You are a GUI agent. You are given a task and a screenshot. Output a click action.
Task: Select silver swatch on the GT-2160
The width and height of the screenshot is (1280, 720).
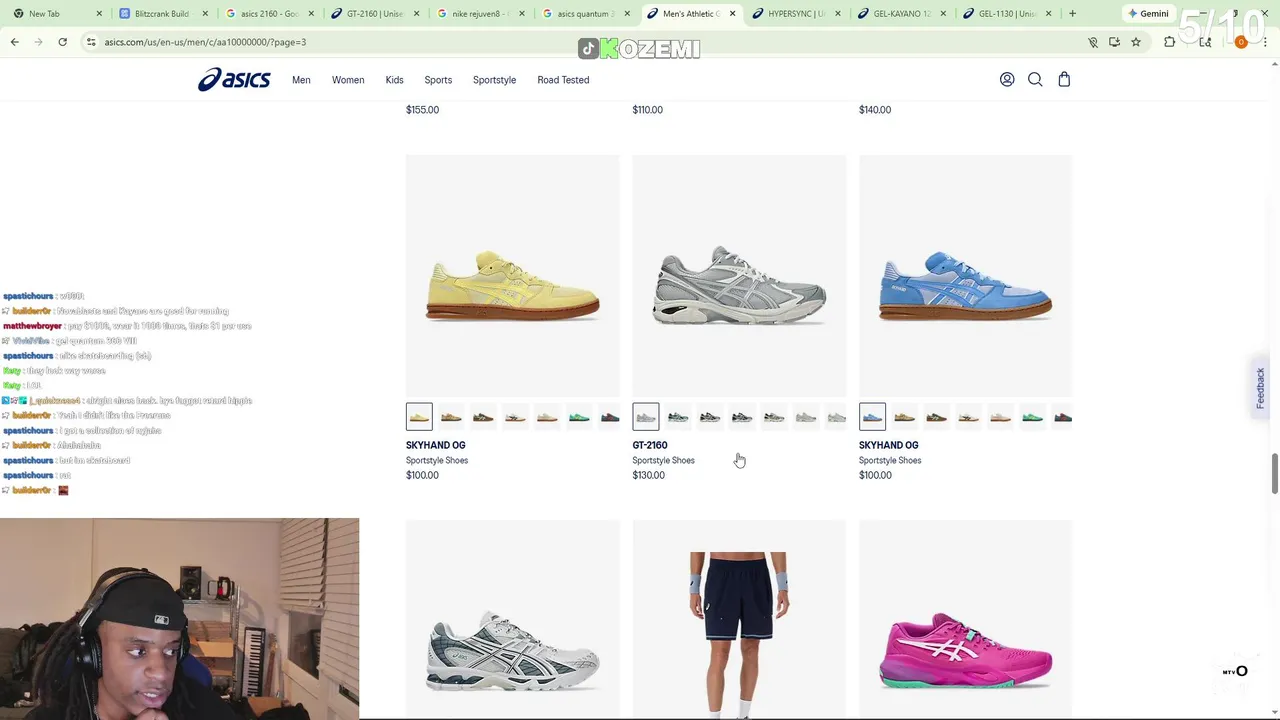(646, 417)
